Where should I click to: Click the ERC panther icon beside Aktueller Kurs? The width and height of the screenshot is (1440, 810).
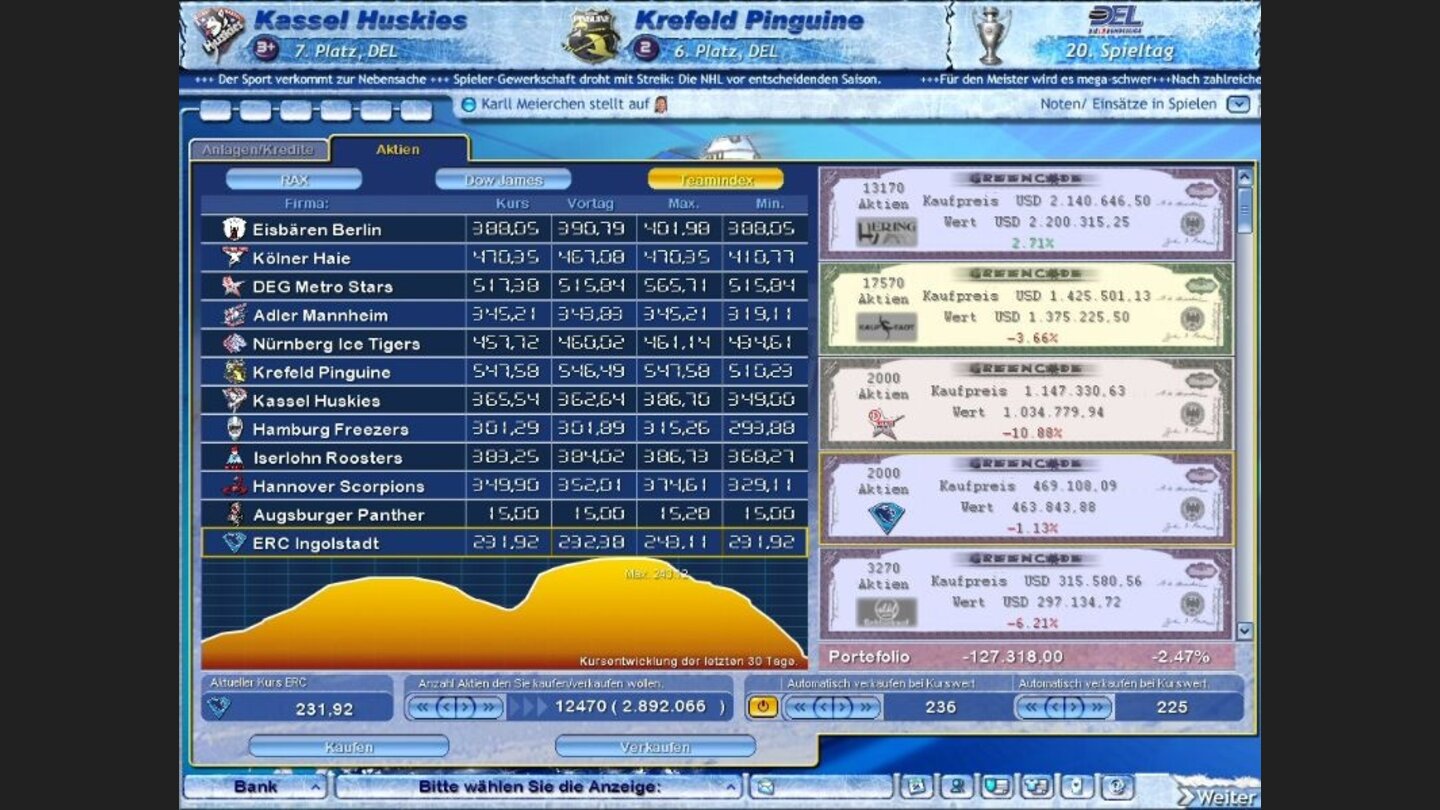(218, 707)
